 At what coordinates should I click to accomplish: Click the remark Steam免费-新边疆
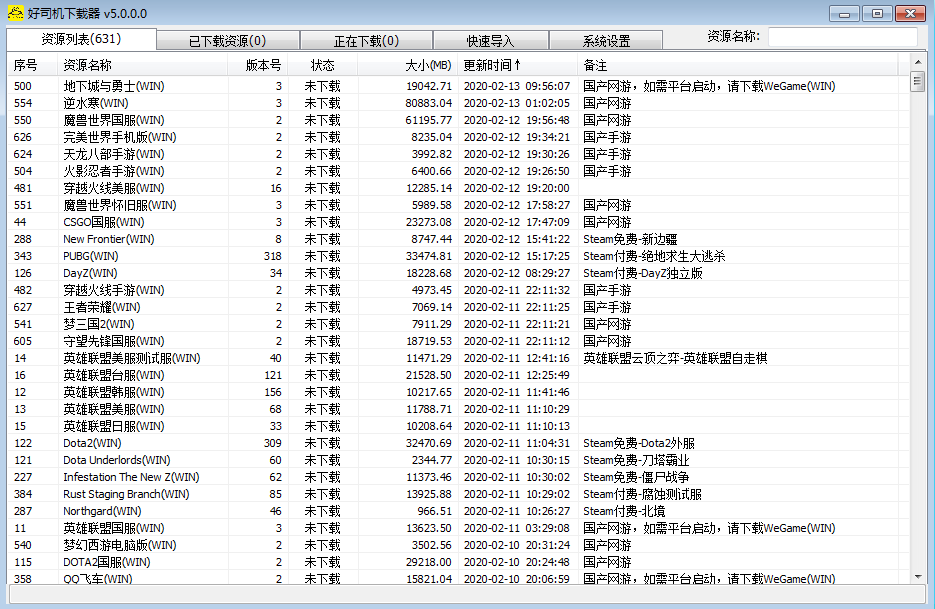pos(630,239)
